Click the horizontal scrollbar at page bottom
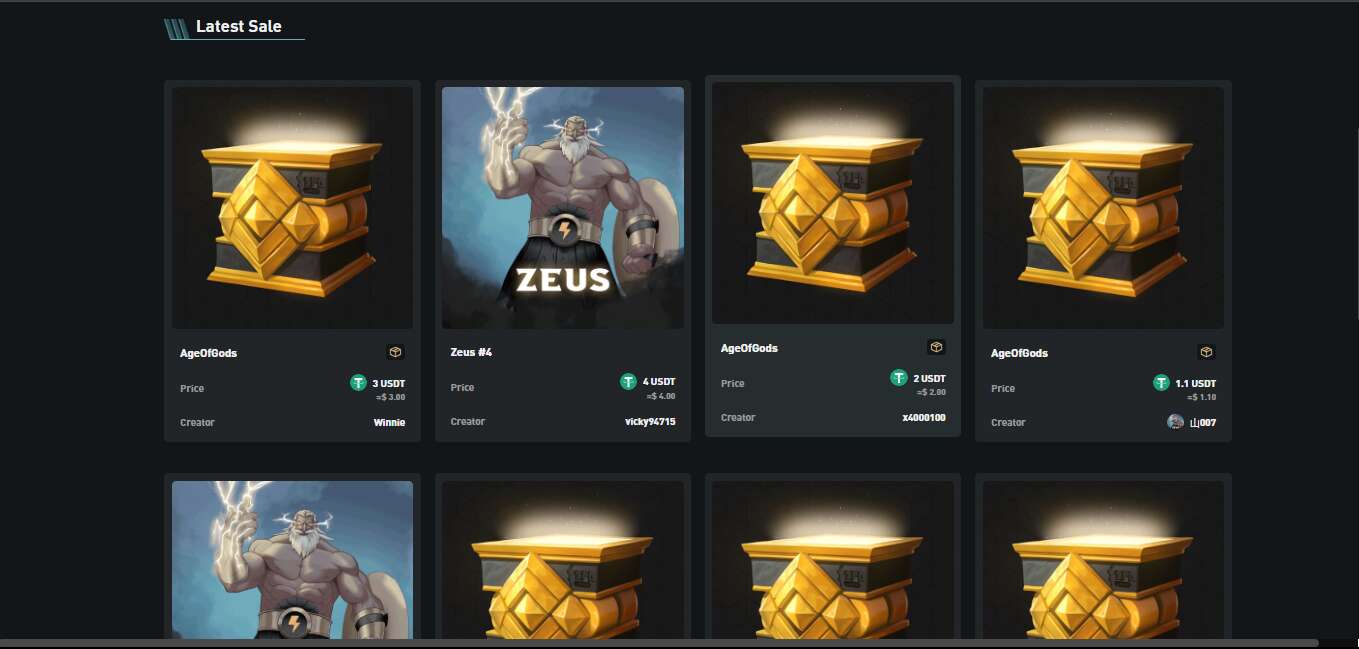Image resolution: width=1359 pixels, height=649 pixels. click(x=659, y=643)
